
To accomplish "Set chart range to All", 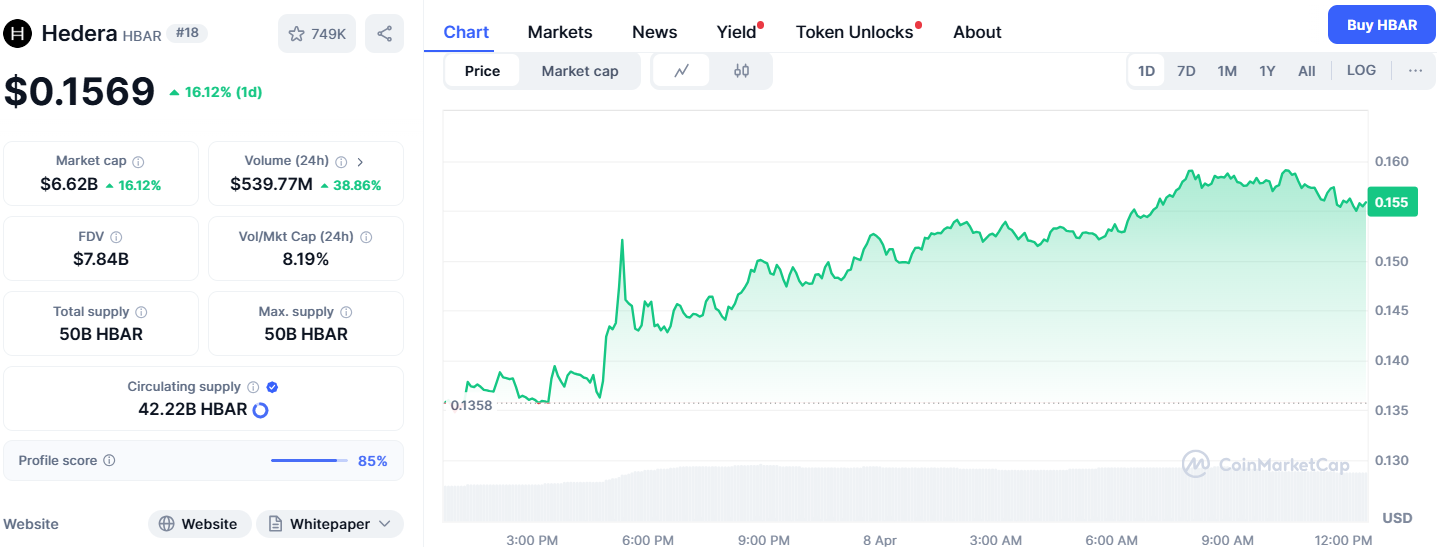I will [x=1307, y=71].
